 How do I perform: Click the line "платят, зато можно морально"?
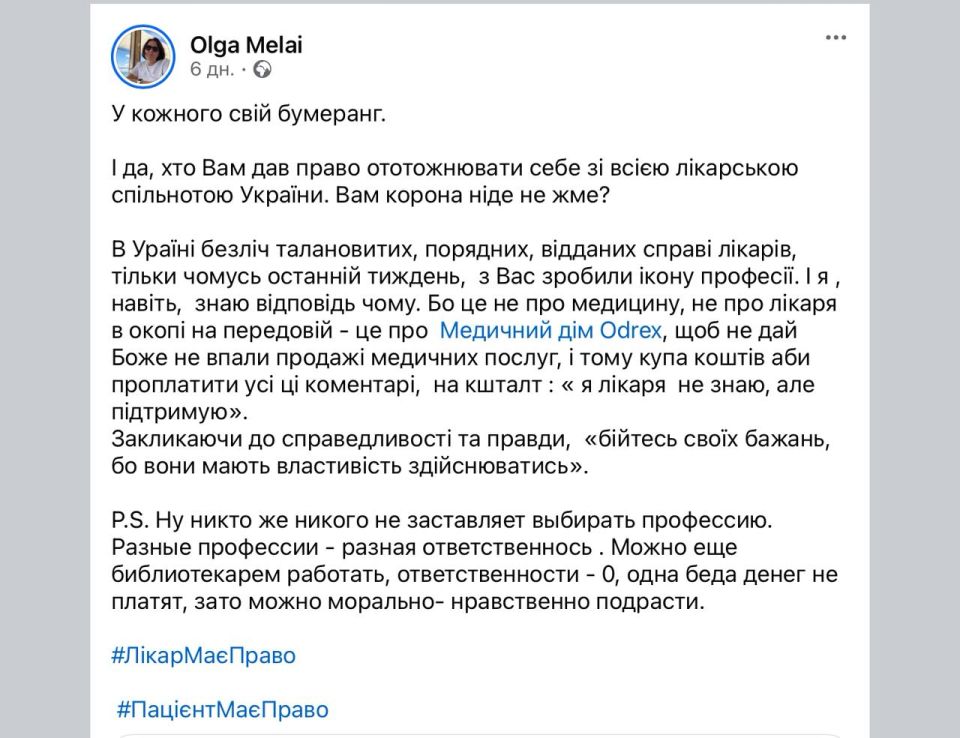[x=410, y=602]
